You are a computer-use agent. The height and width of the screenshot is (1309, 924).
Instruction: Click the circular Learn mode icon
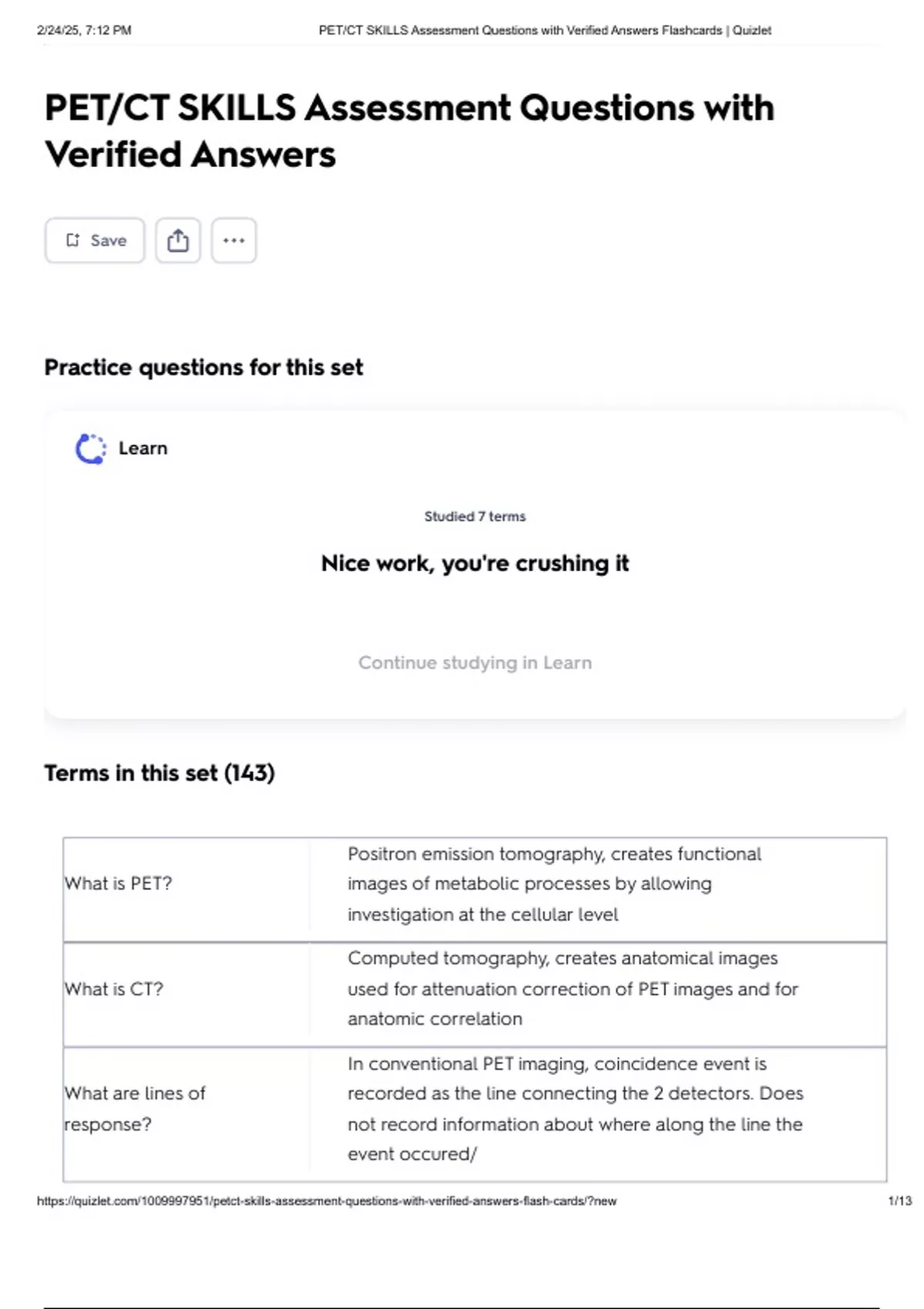tap(90, 449)
